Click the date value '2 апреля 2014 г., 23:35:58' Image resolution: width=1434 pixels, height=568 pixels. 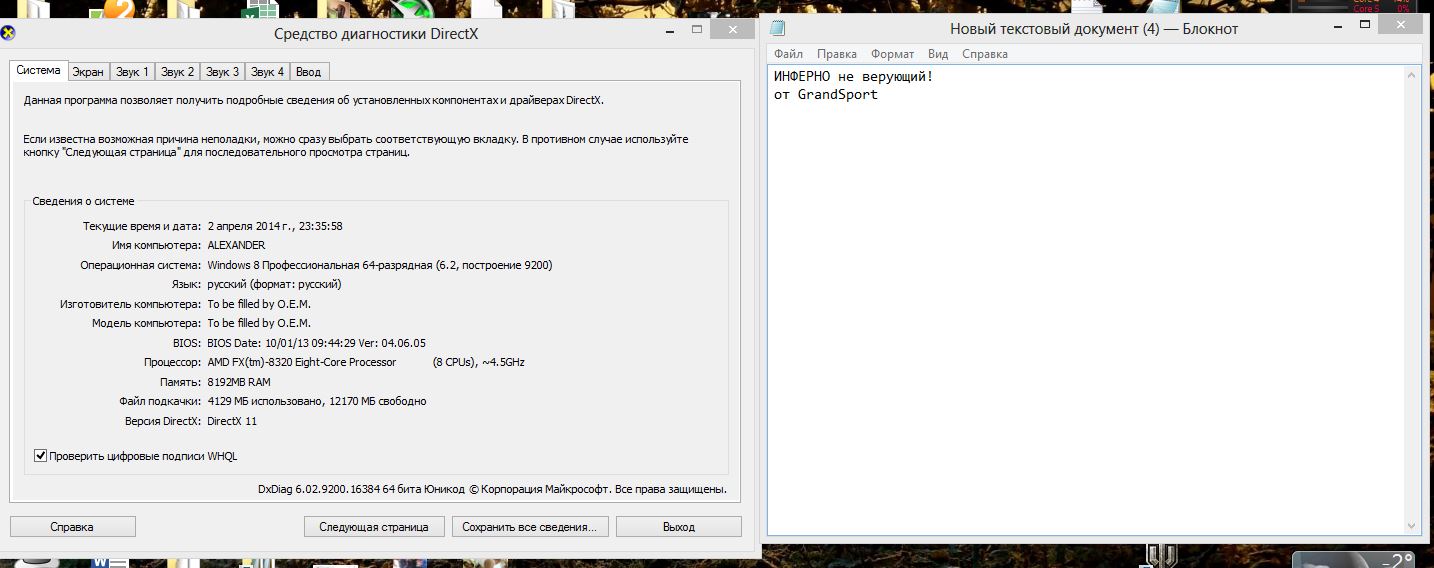tap(275, 226)
